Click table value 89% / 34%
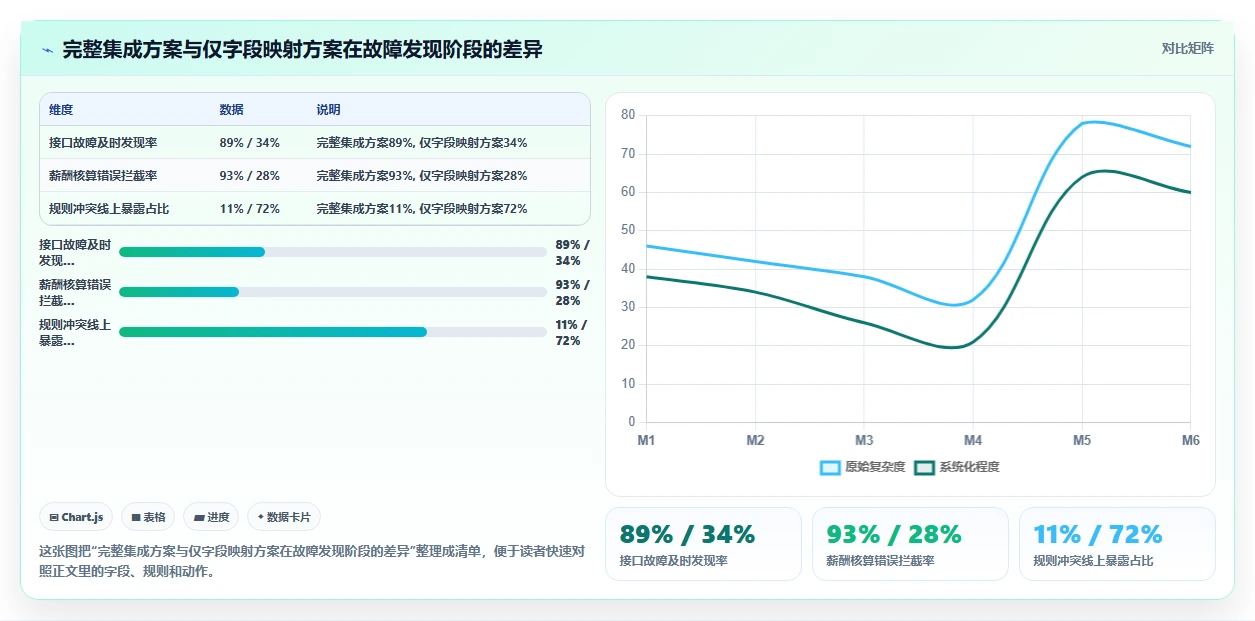The image size is (1255, 621). coord(249,143)
